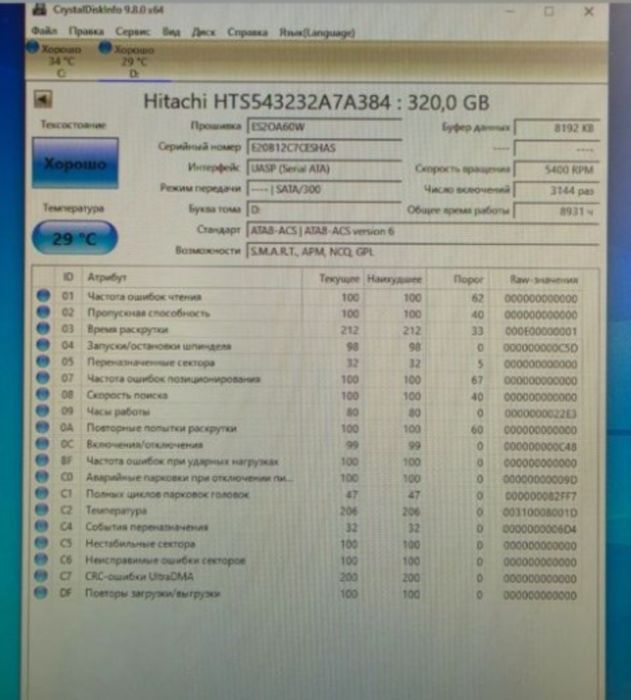Open the Диск menu
The image size is (631, 700).
(203, 32)
